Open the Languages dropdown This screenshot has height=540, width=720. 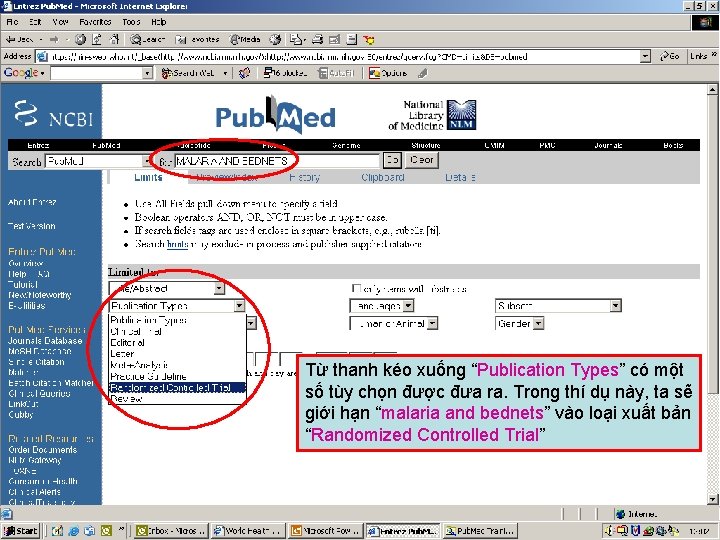click(382, 306)
